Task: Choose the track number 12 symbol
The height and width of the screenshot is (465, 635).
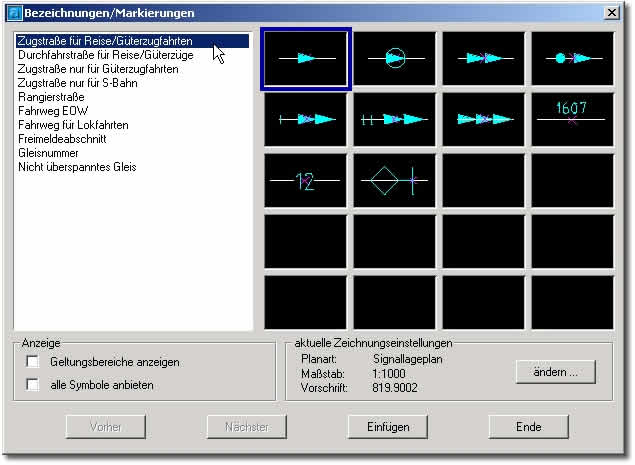Action: click(306, 181)
